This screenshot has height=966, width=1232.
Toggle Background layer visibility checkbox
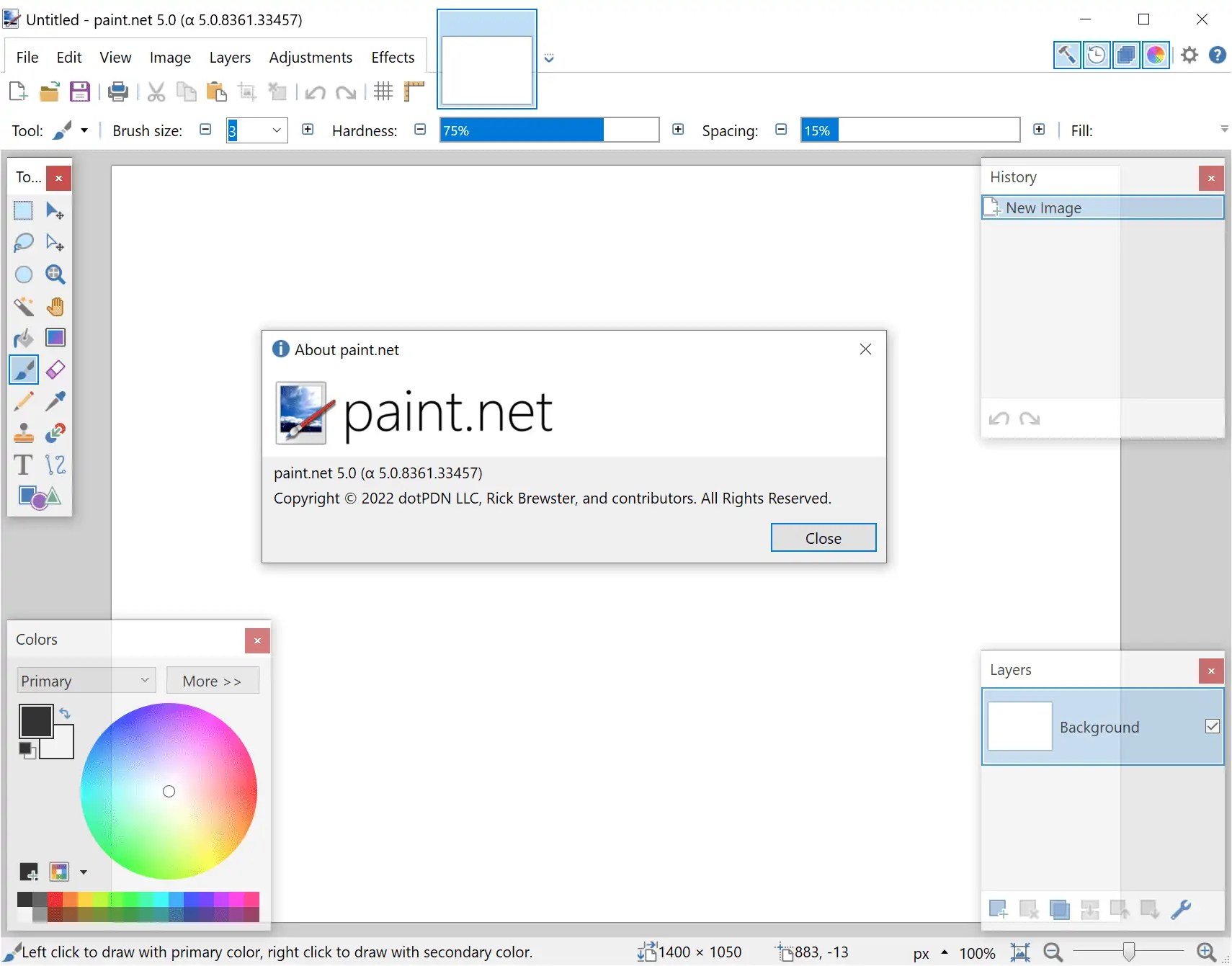[x=1213, y=726]
